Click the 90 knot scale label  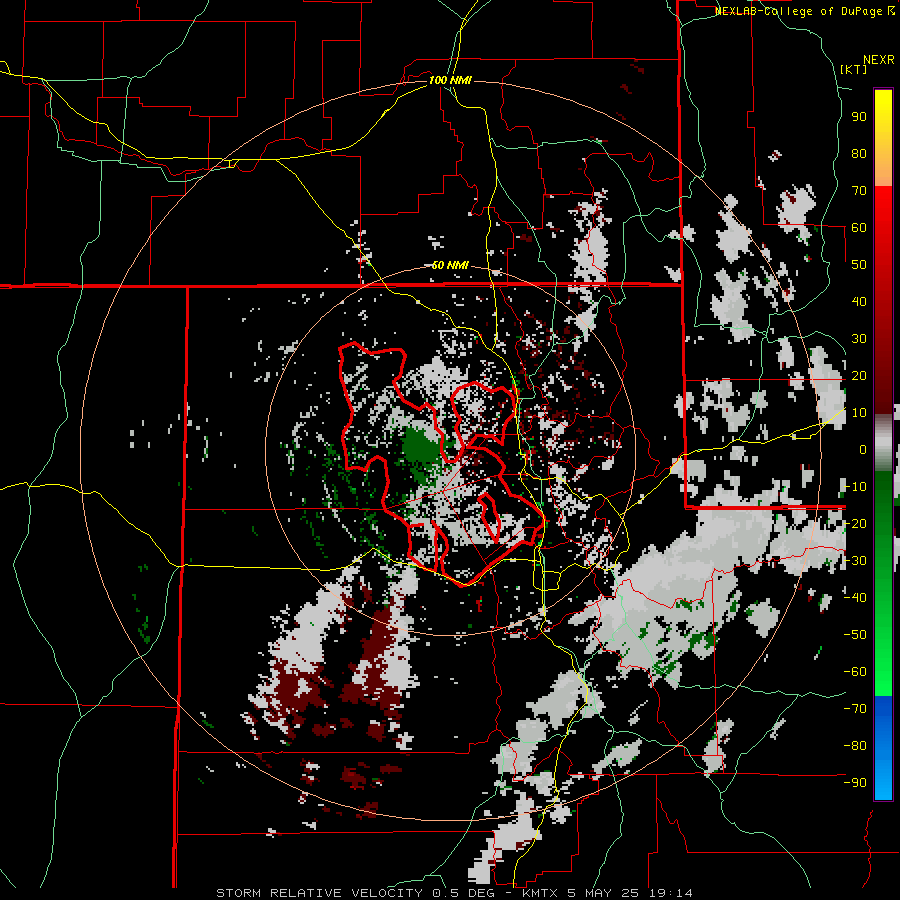pyautogui.click(x=859, y=117)
